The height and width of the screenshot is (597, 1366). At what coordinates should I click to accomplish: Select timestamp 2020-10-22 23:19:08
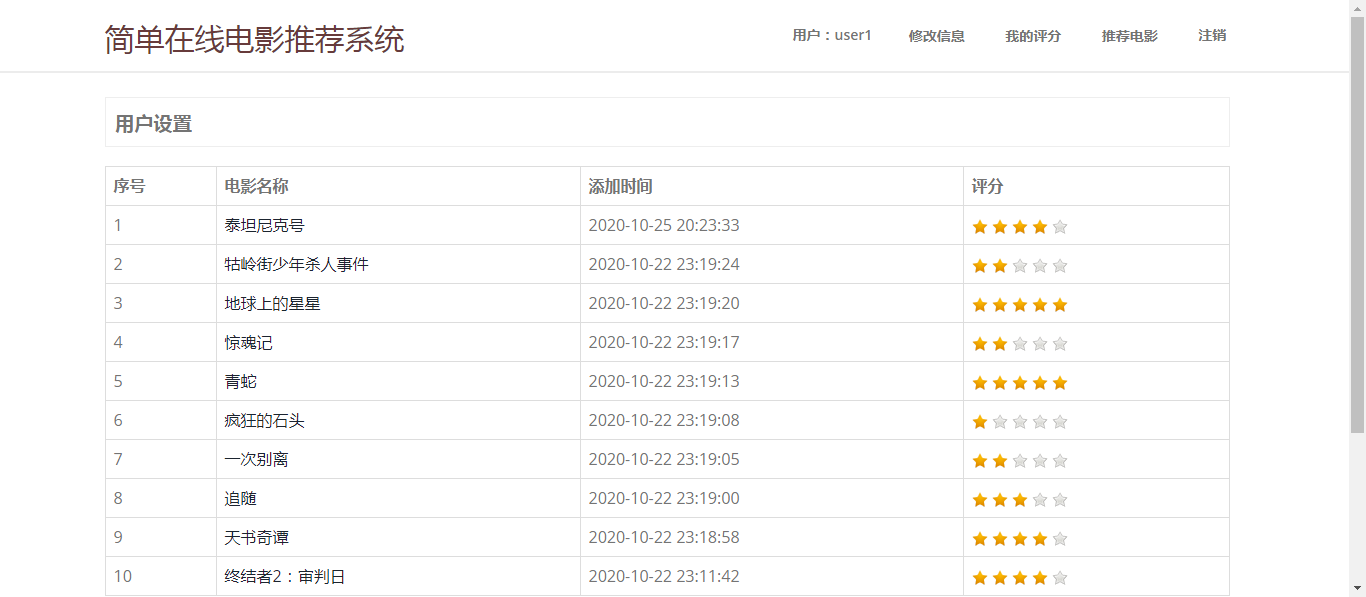pyautogui.click(x=664, y=420)
